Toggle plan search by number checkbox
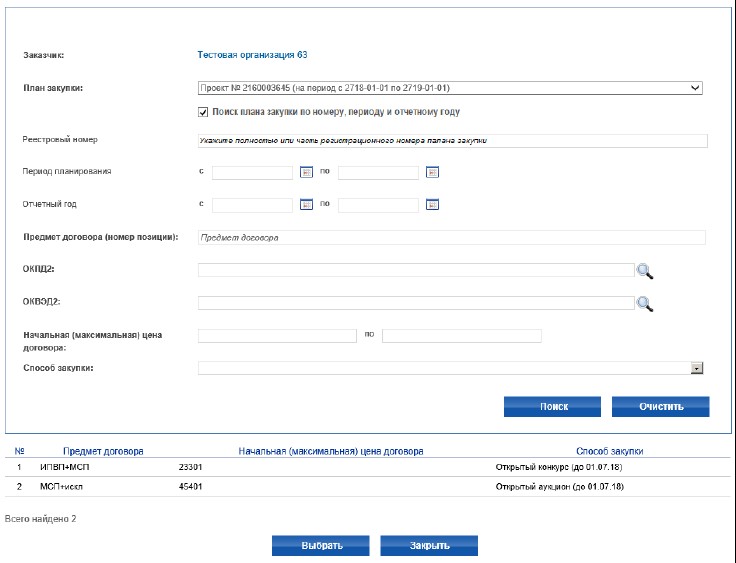The image size is (736, 563). (x=204, y=112)
